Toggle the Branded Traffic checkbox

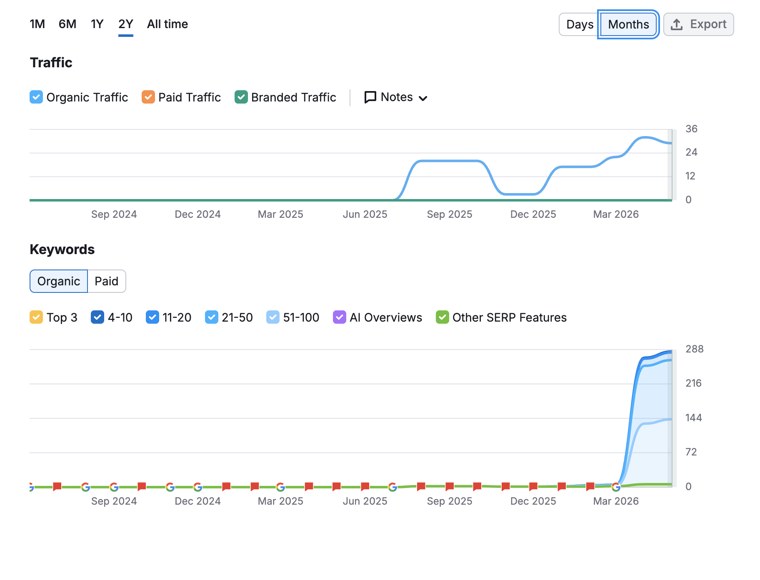[x=241, y=97]
